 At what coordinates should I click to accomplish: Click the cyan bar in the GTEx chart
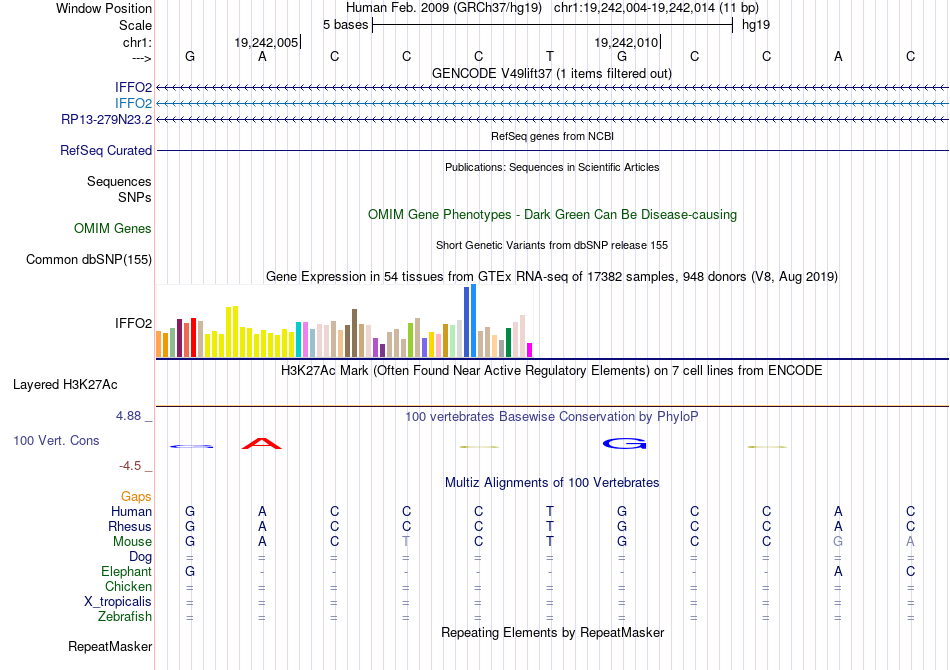(299, 339)
